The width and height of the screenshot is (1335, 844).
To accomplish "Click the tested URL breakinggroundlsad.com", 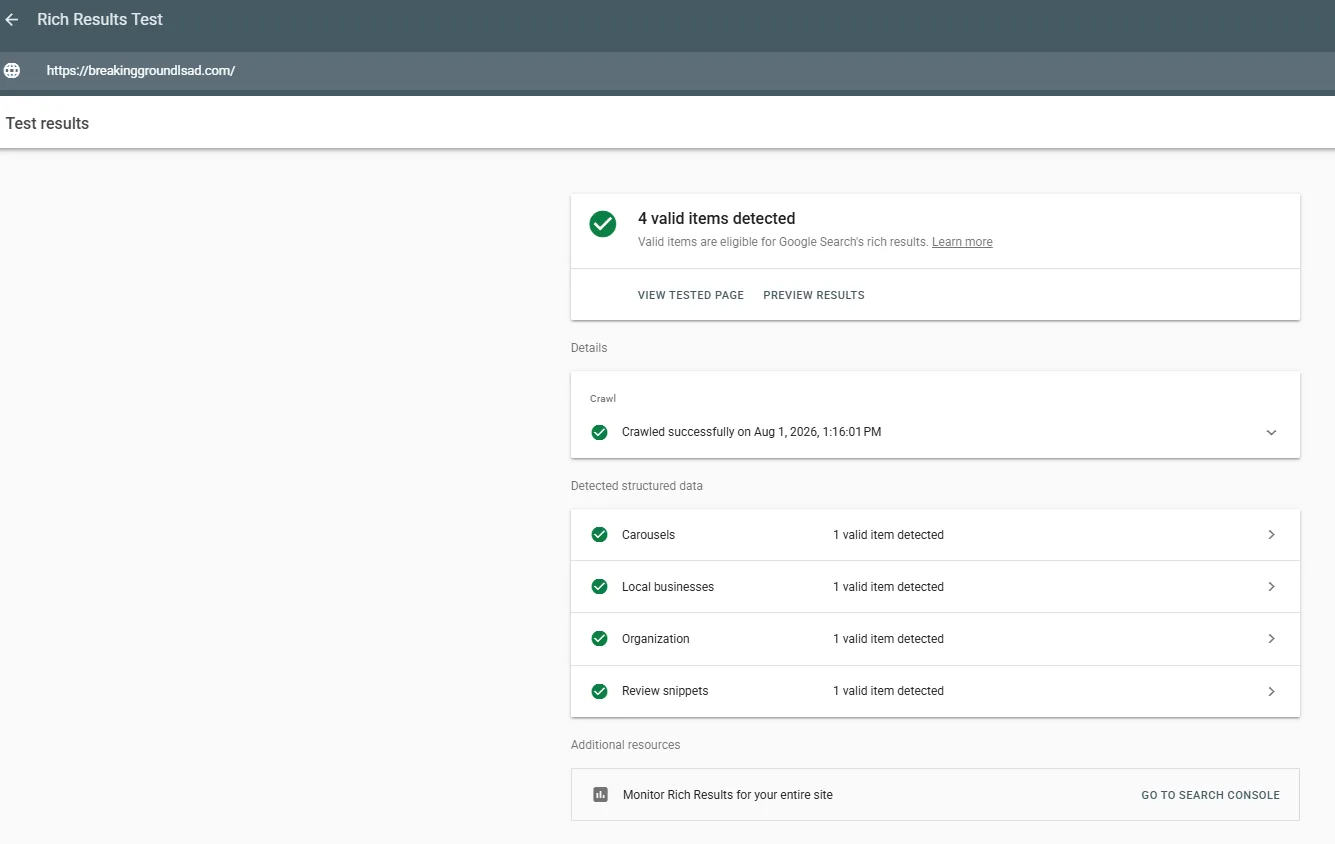I will coord(141,71).
